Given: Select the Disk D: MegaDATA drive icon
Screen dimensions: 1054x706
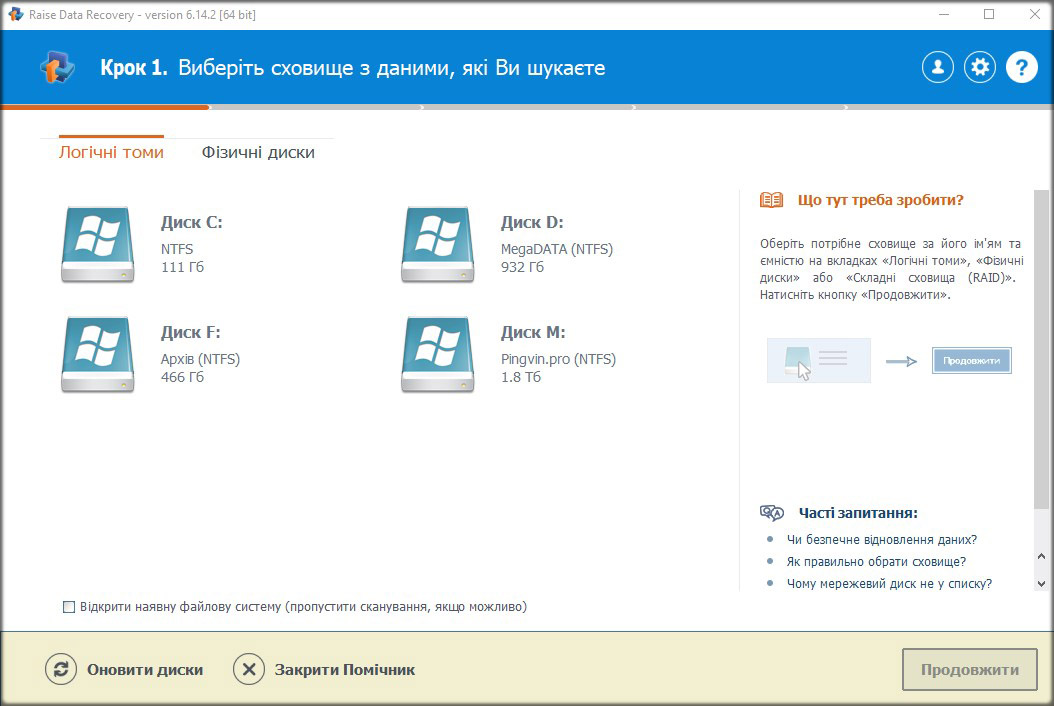Looking at the screenshot, I should pos(437,244).
